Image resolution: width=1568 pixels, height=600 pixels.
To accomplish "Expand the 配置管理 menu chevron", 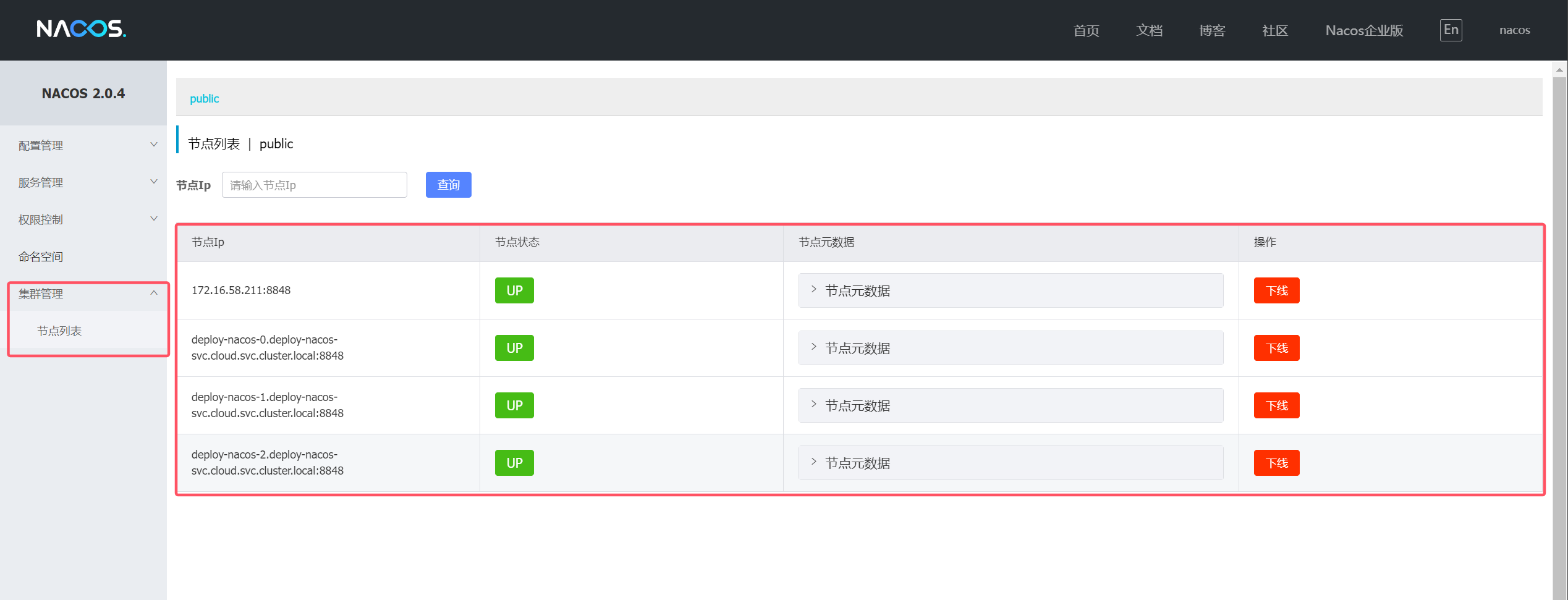I will click(x=154, y=145).
